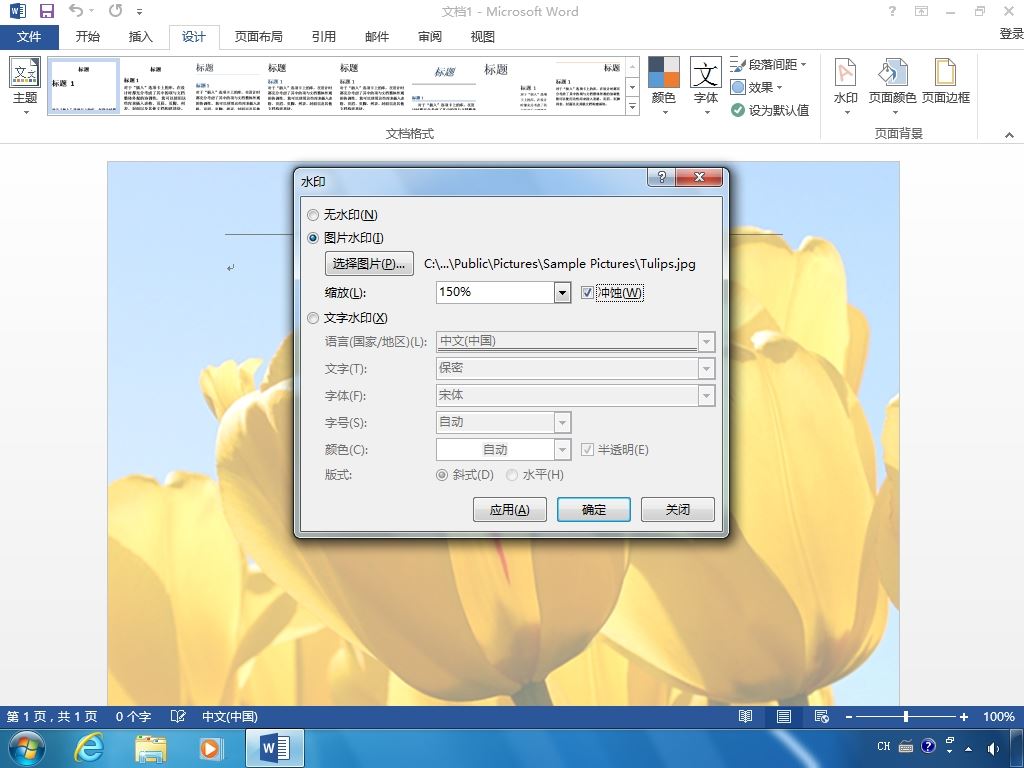Click Select Picture (选择图片) button
The height and width of the screenshot is (768, 1024).
click(369, 264)
